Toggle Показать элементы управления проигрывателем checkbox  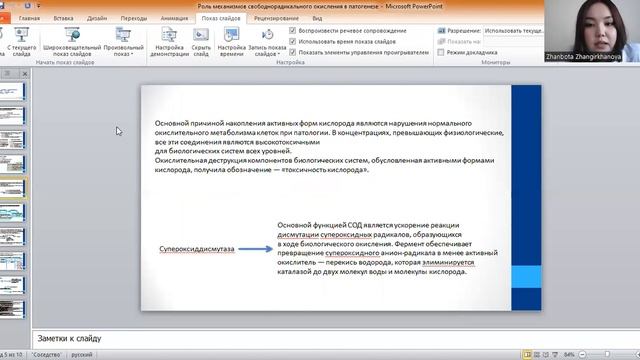292,52
